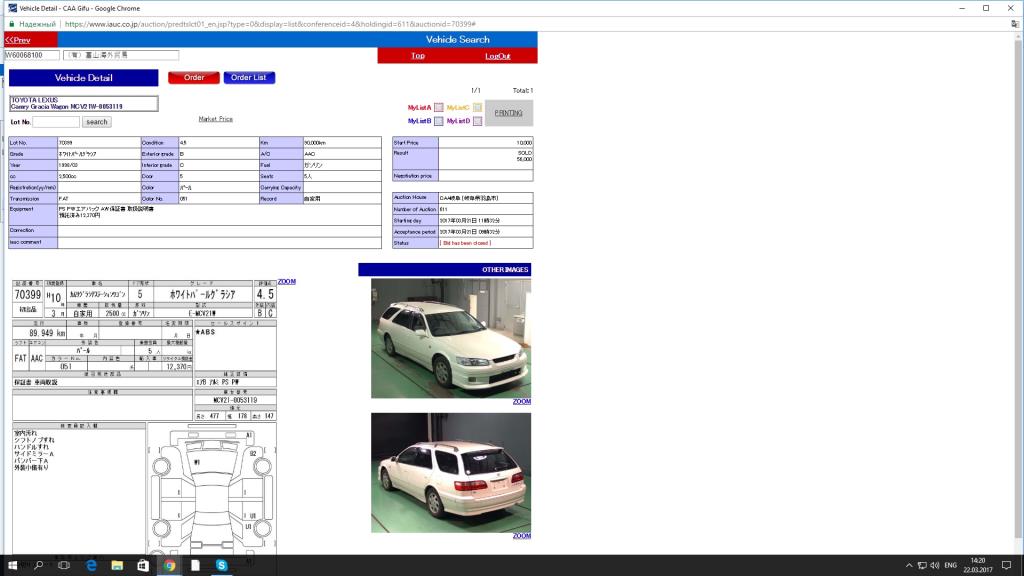
Task: Click the translate page icon in address bar
Action: click(1015, 24)
